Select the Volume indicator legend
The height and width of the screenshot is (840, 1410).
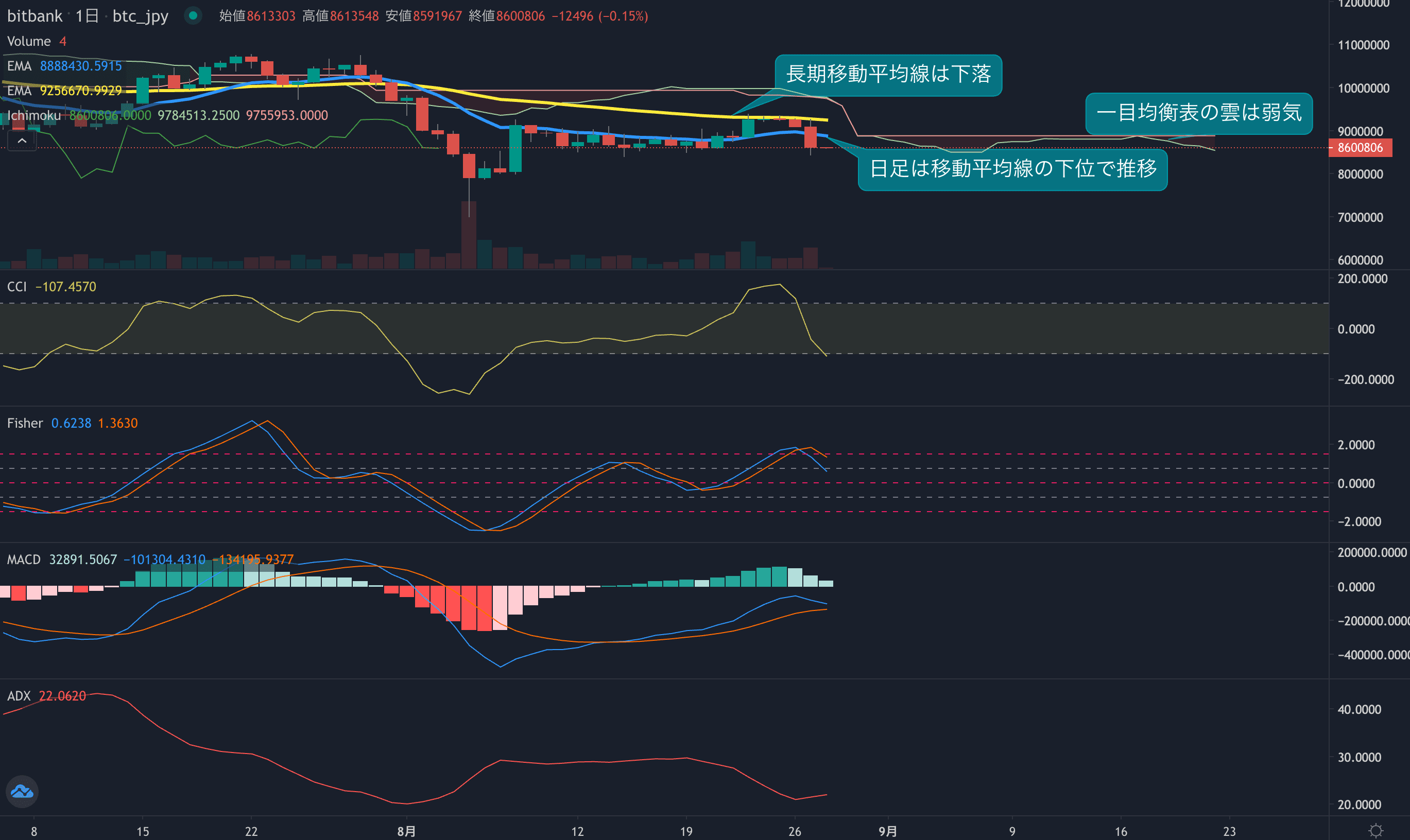click(29, 41)
